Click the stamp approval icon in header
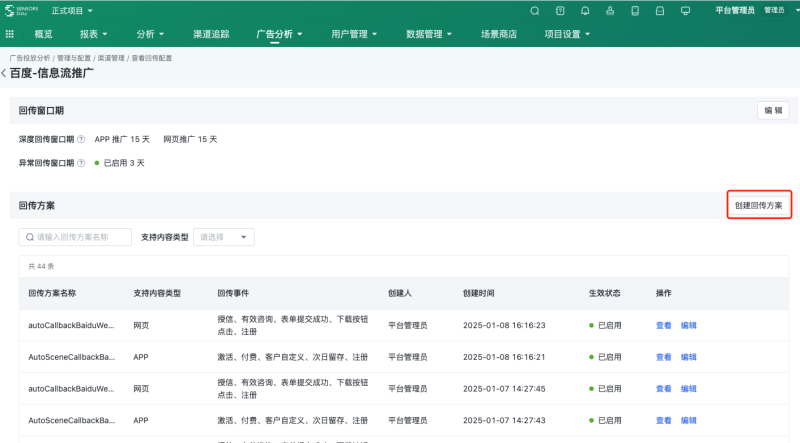Screen dimensions: 800x443 [610, 11]
